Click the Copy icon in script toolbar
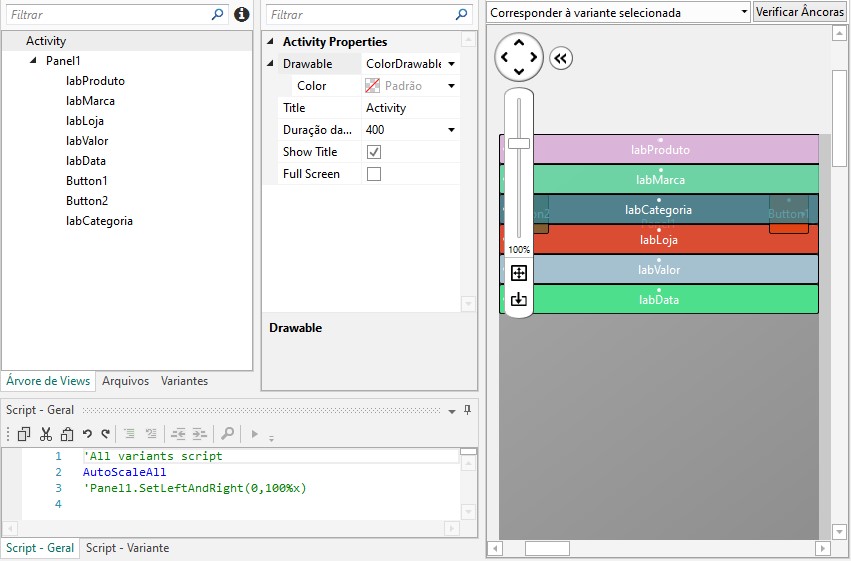Image resolution: width=851 pixels, height=561 pixels. [24, 434]
